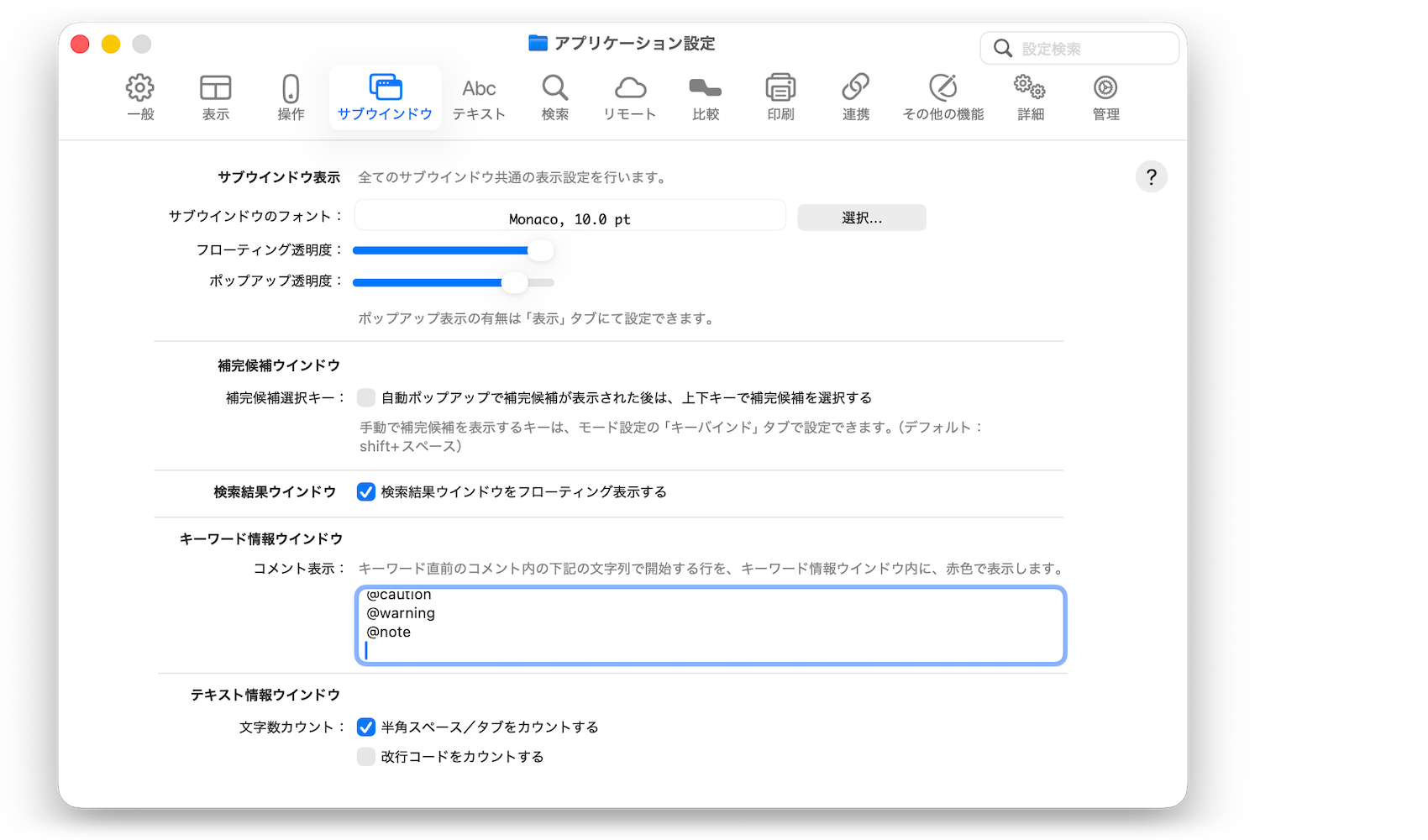1428x840 pixels.
Task: Select the テキスト (Text) Abc icon
Action: 479,97
